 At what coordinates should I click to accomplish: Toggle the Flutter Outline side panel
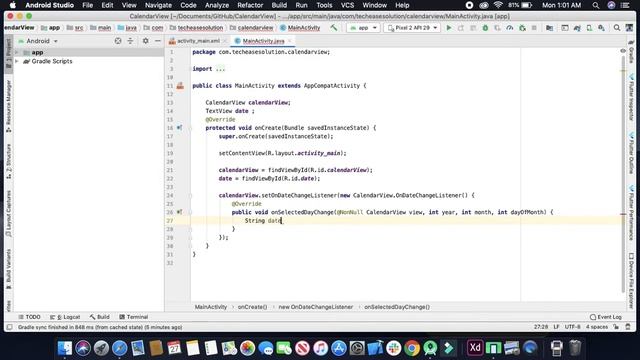(x=631, y=153)
